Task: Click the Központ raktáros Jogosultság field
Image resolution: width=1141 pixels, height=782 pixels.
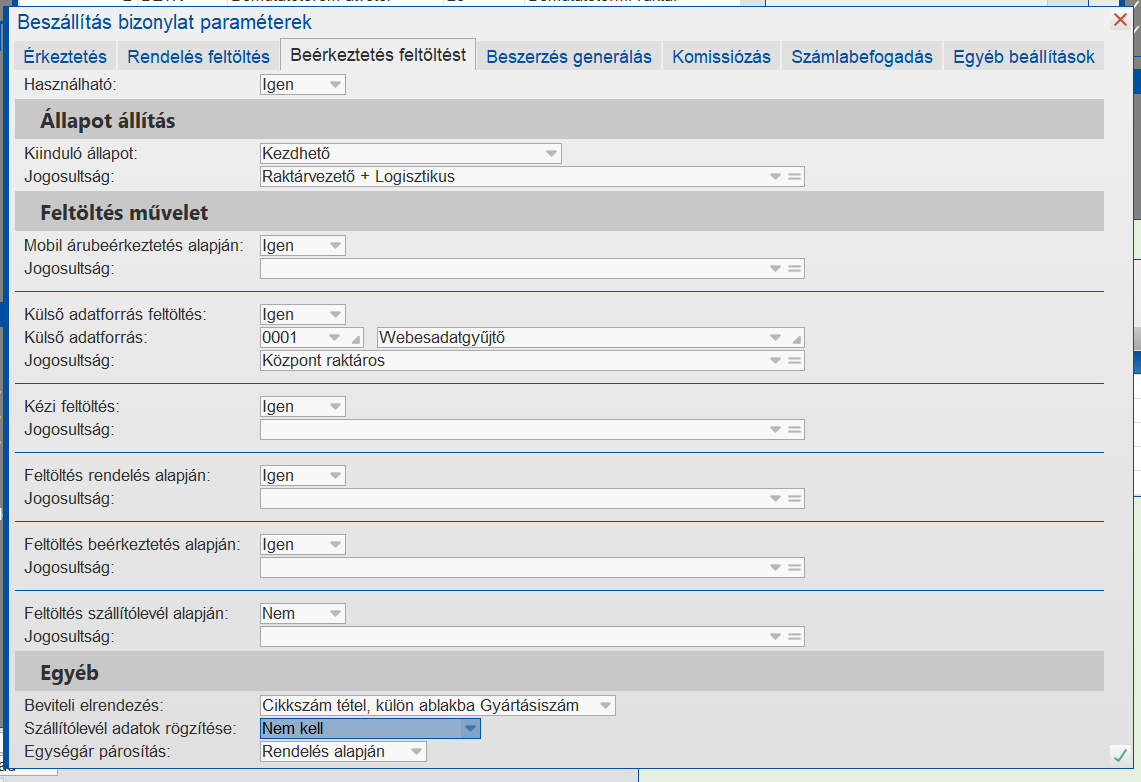Action: [532, 361]
